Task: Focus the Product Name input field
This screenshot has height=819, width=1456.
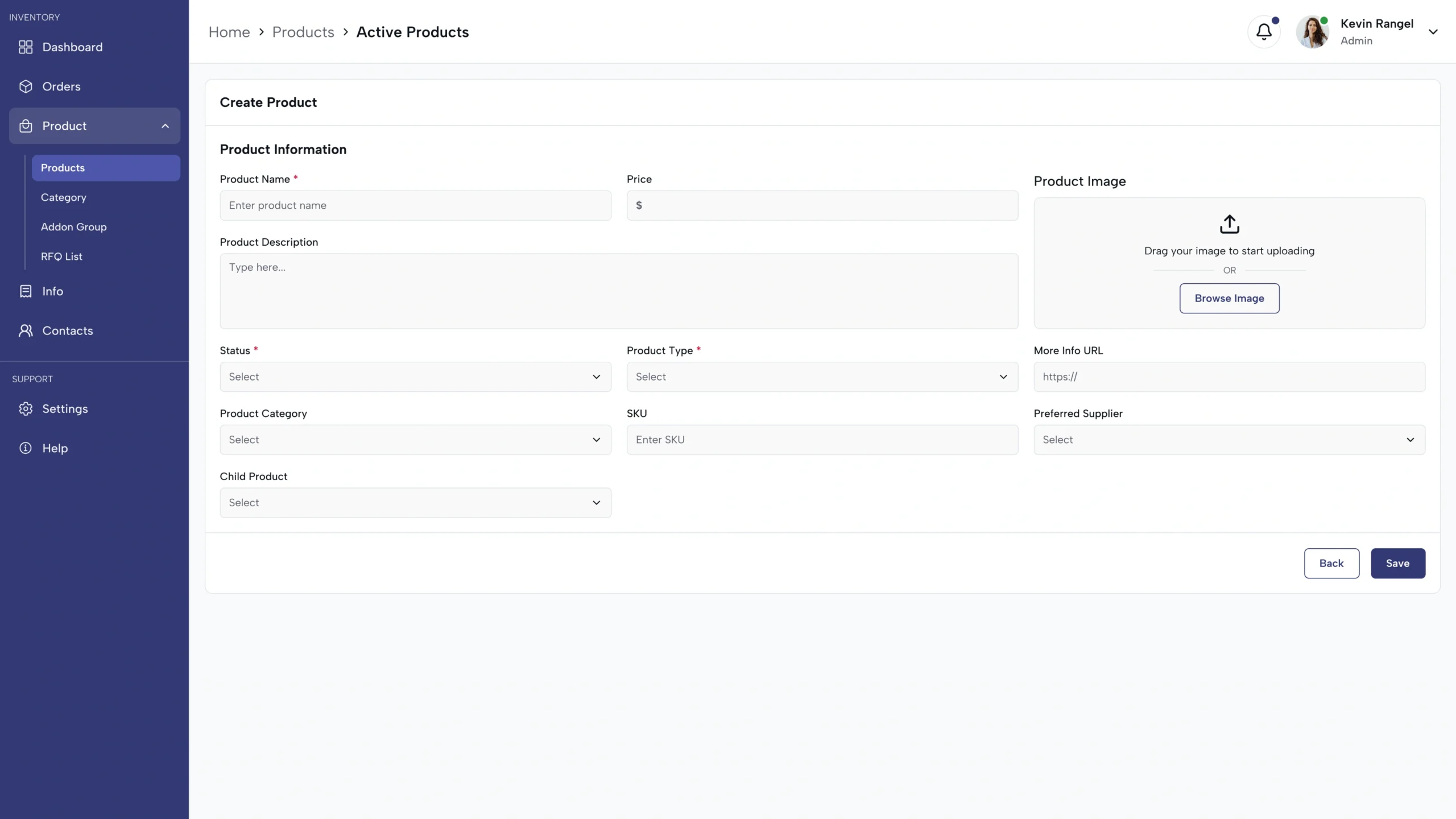Action: click(x=415, y=205)
